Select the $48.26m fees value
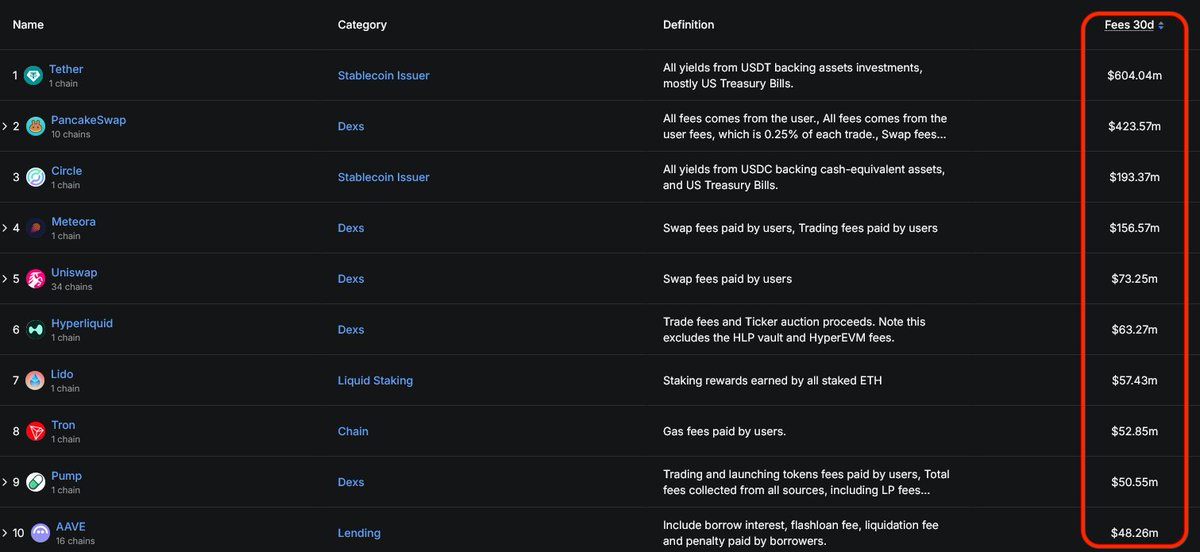 click(x=1134, y=533)
